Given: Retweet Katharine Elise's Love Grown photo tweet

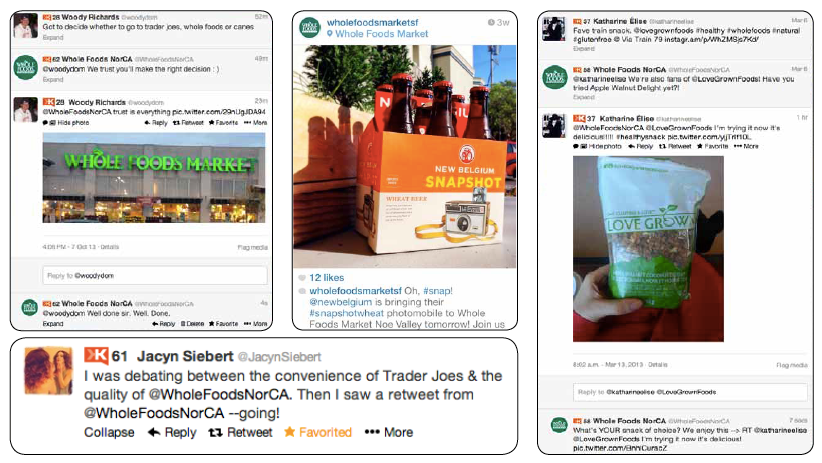Looking at the screenshot, I should (x=675, y=146).
